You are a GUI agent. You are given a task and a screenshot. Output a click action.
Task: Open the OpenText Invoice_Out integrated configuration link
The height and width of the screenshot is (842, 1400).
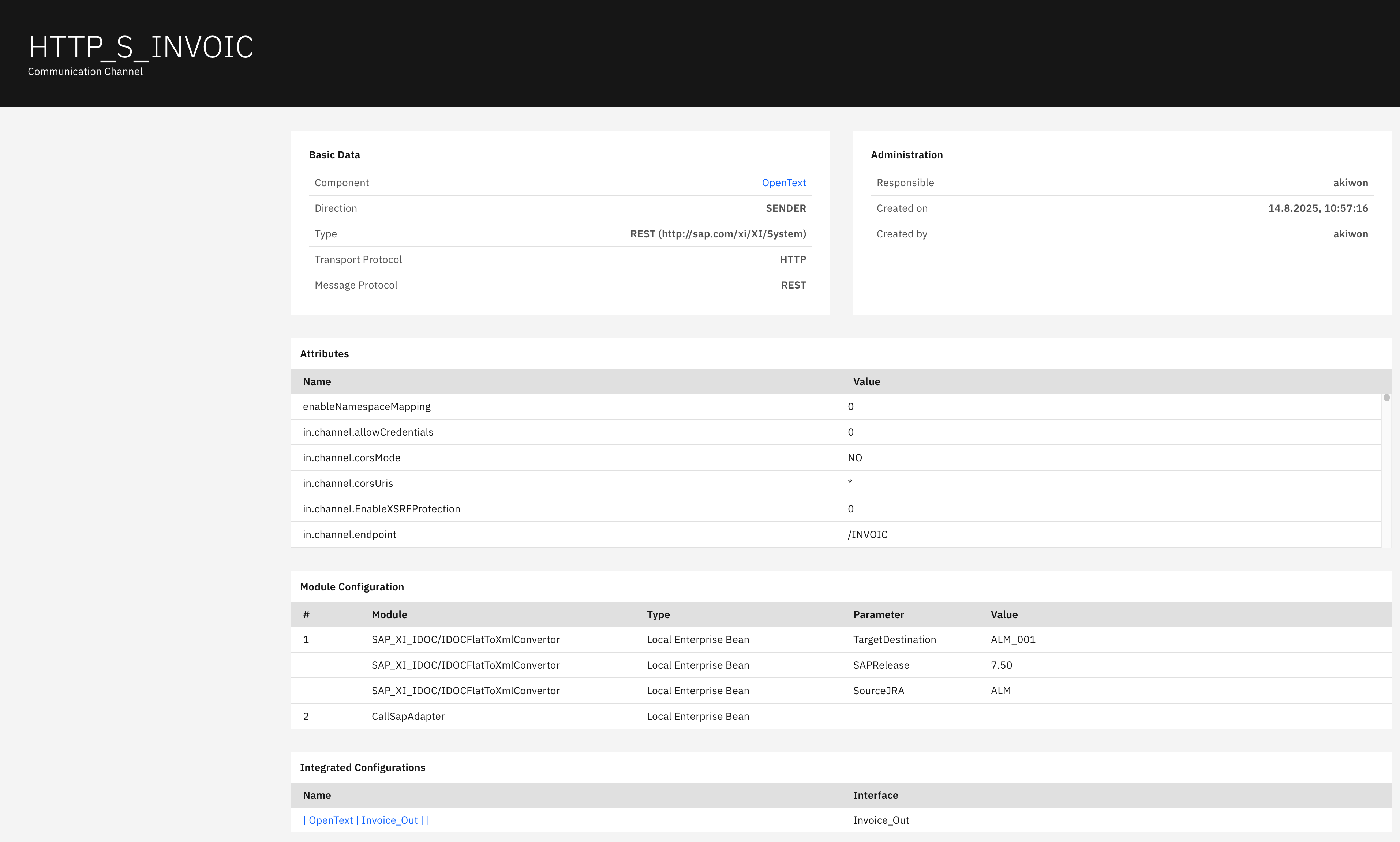click(x=366, y=820)
